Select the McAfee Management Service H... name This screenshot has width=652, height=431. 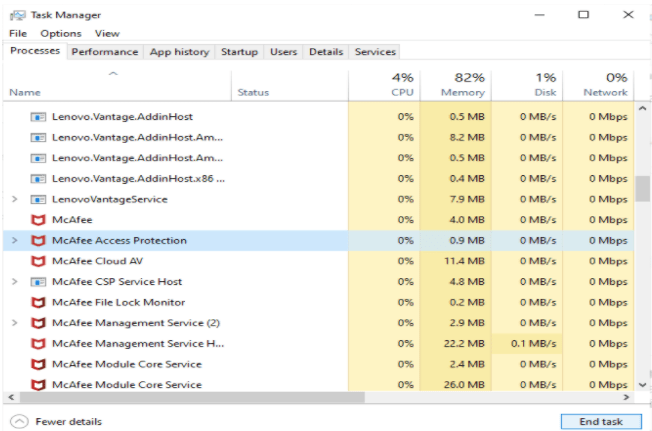138,343
